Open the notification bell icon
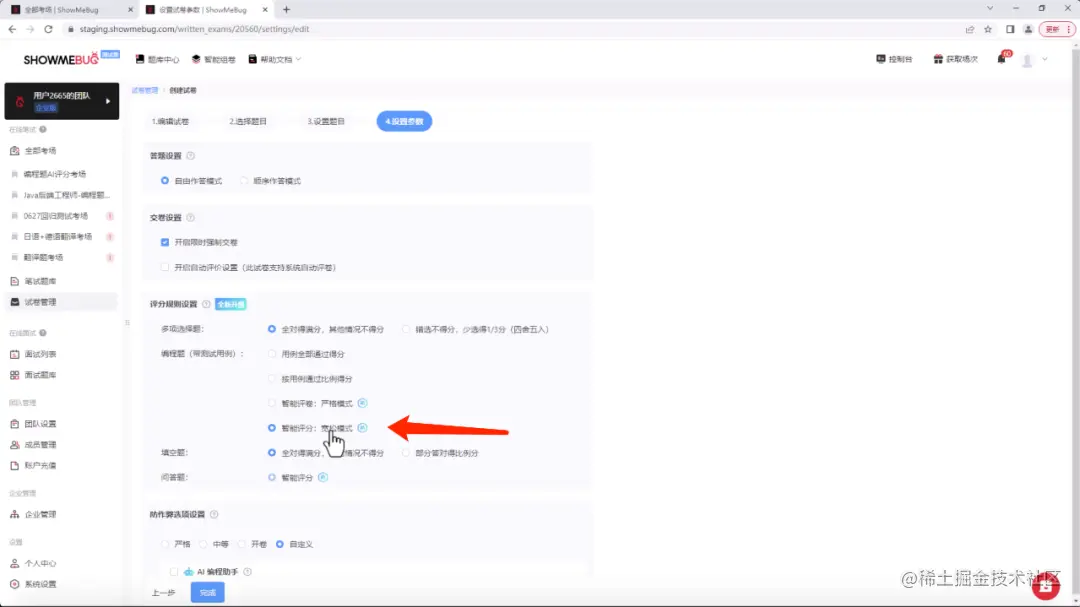This screenshot has width=1080, height=607. pyautogui.click(x=1001, y=59)
